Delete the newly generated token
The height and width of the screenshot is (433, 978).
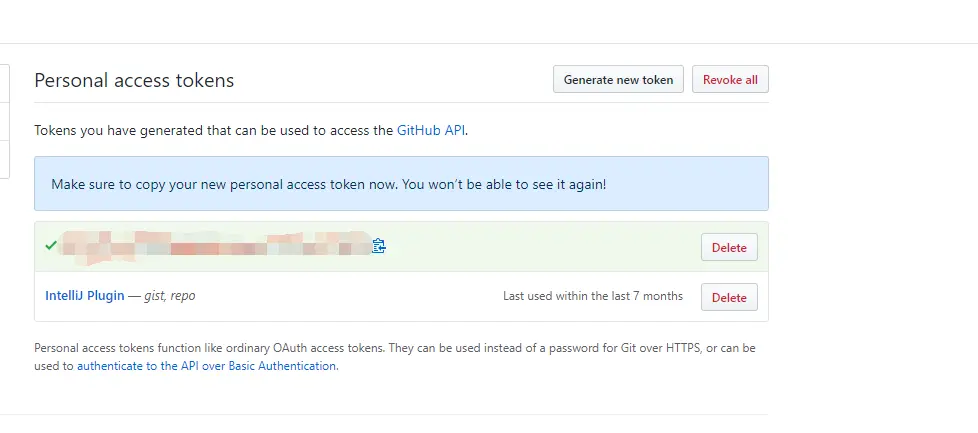click(x=729, y=247)
